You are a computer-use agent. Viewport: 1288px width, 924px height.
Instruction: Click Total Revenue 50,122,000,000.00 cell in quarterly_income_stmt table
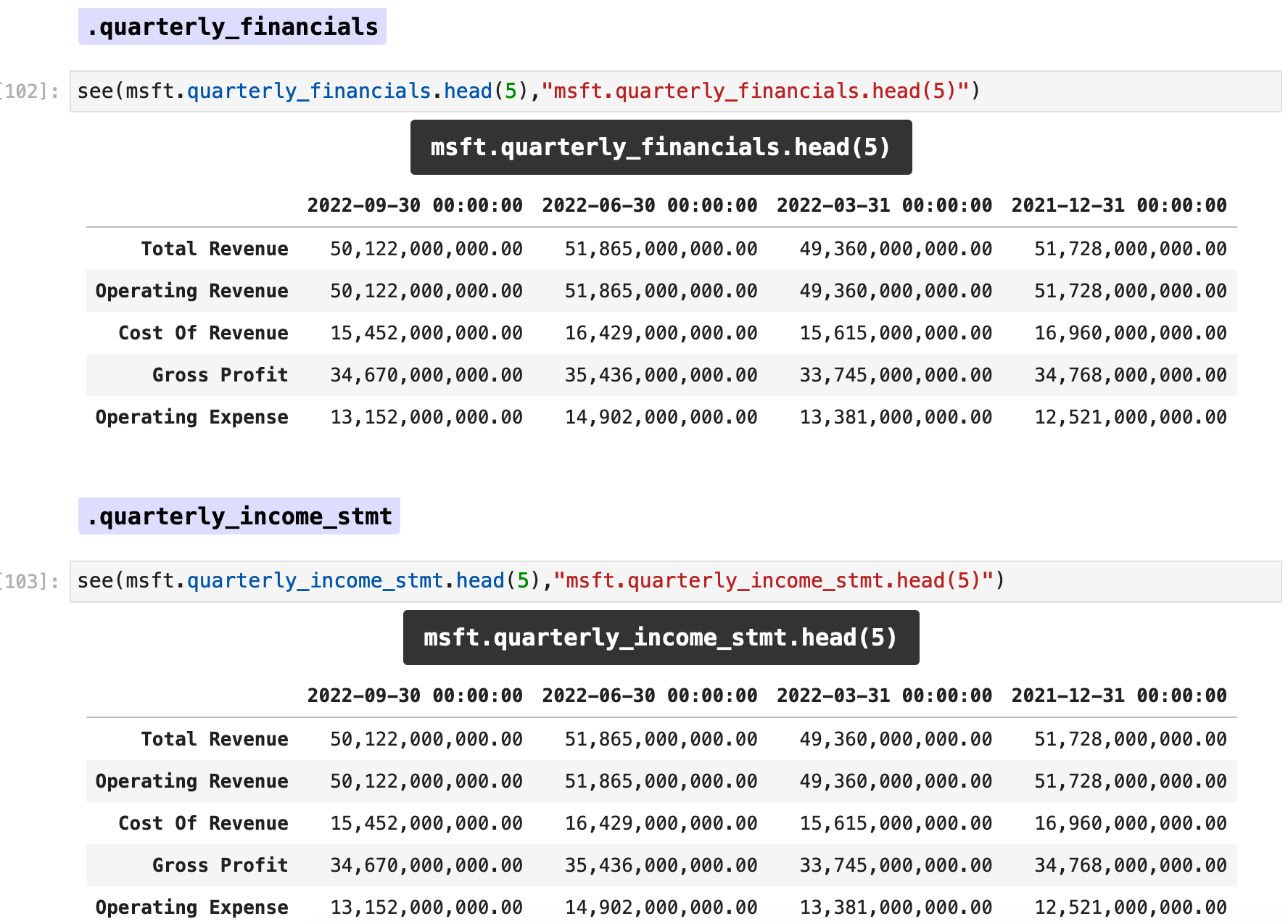tap(426, 739)
